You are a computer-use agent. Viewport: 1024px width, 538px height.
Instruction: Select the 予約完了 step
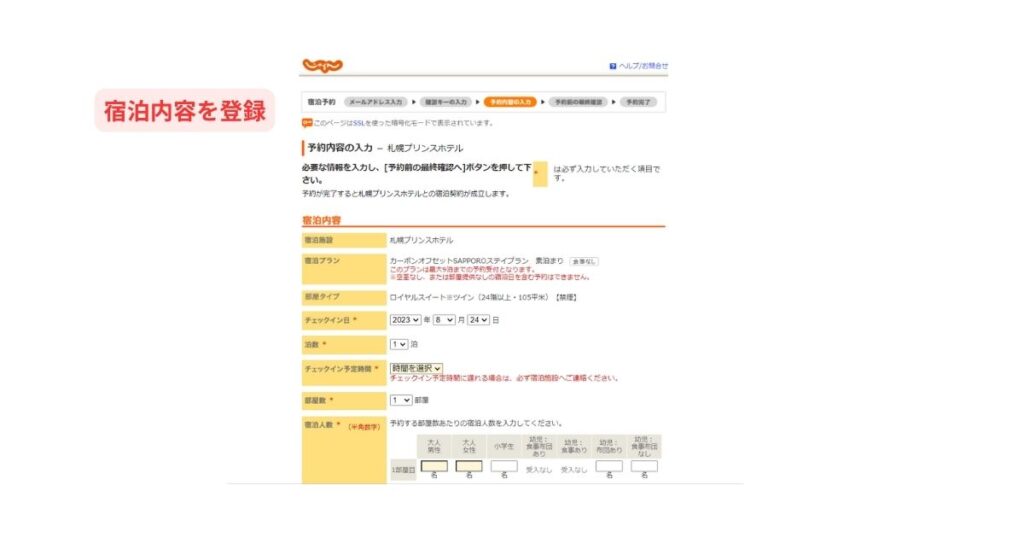tap(638, 102)
